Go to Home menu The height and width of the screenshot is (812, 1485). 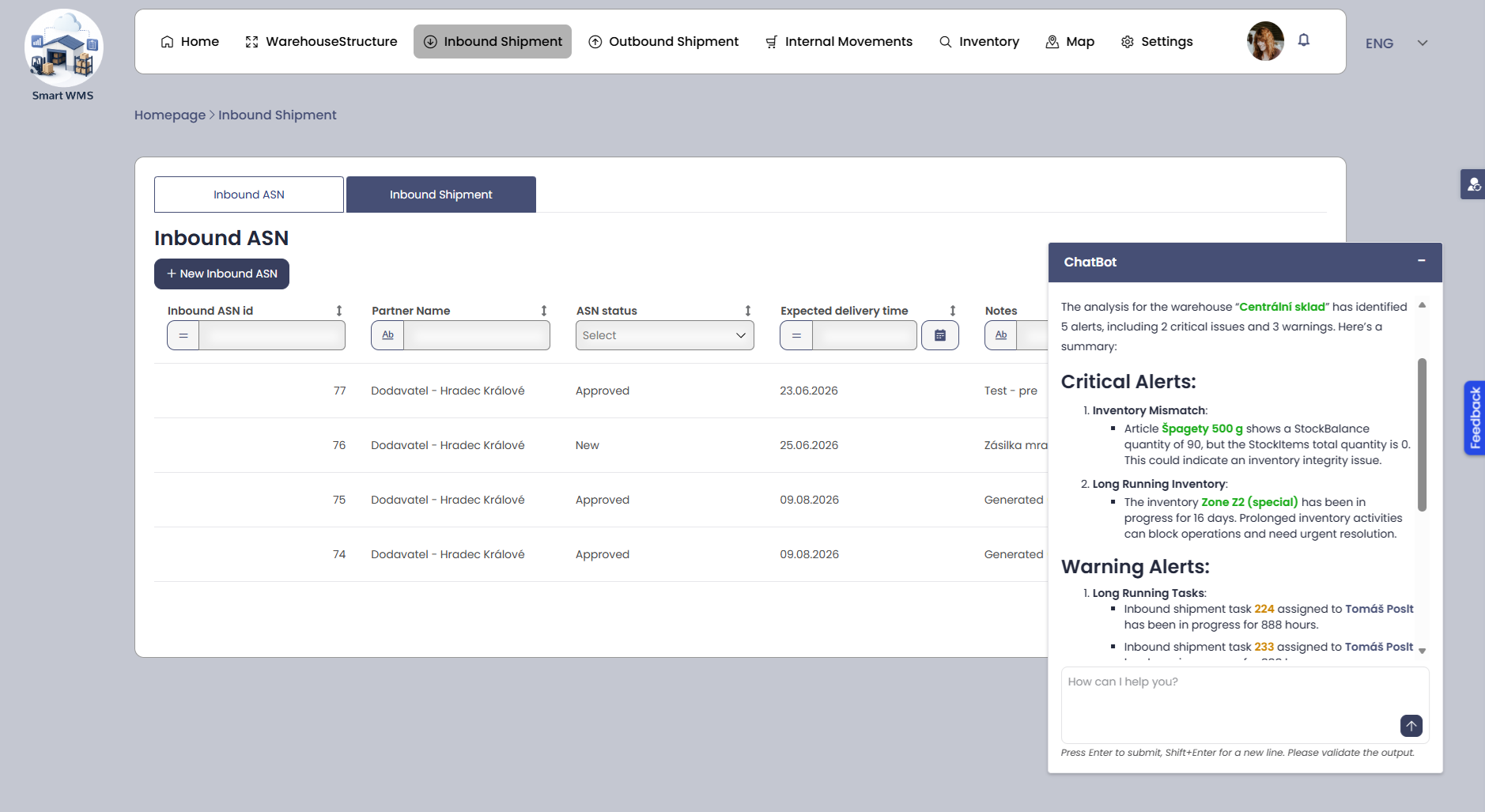pyautogui.click(x=190, y=41)
